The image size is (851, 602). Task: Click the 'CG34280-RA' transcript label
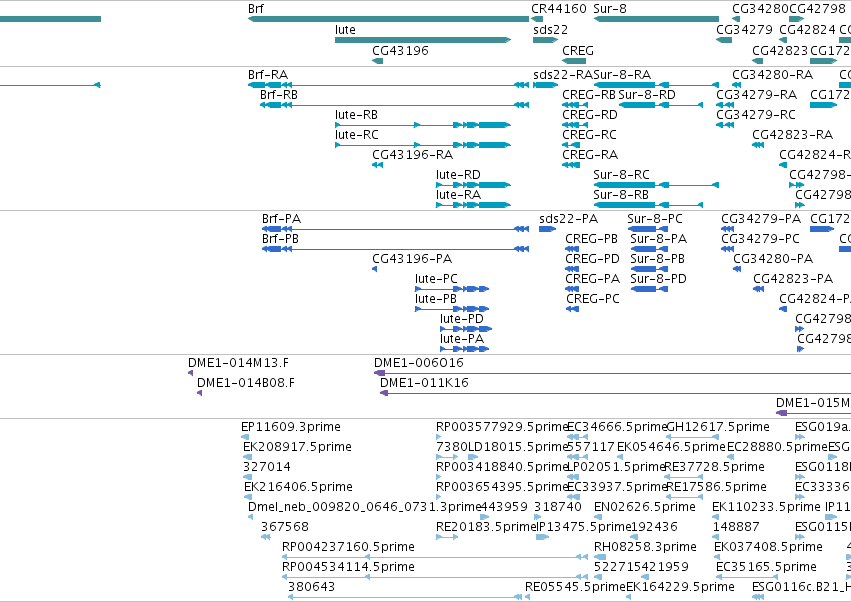tap(772, 74)
